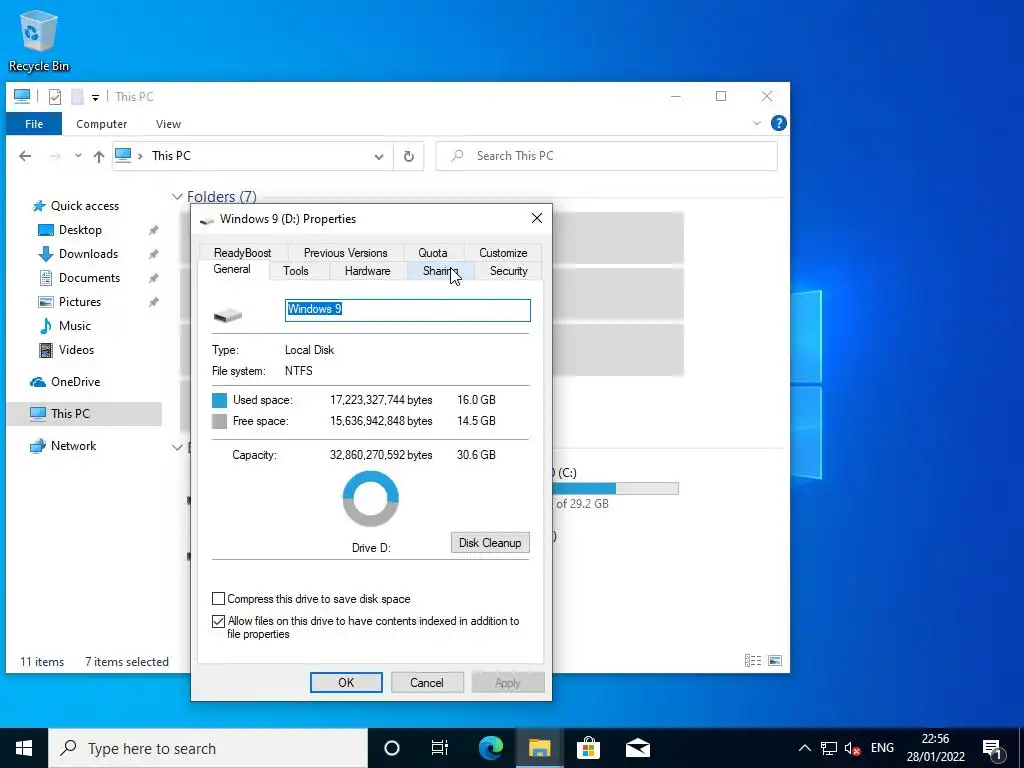Viewport: 1024px width, 768px height.
Task: Open the Recycle Bin desktop icon
Action: tap(39, 40)
